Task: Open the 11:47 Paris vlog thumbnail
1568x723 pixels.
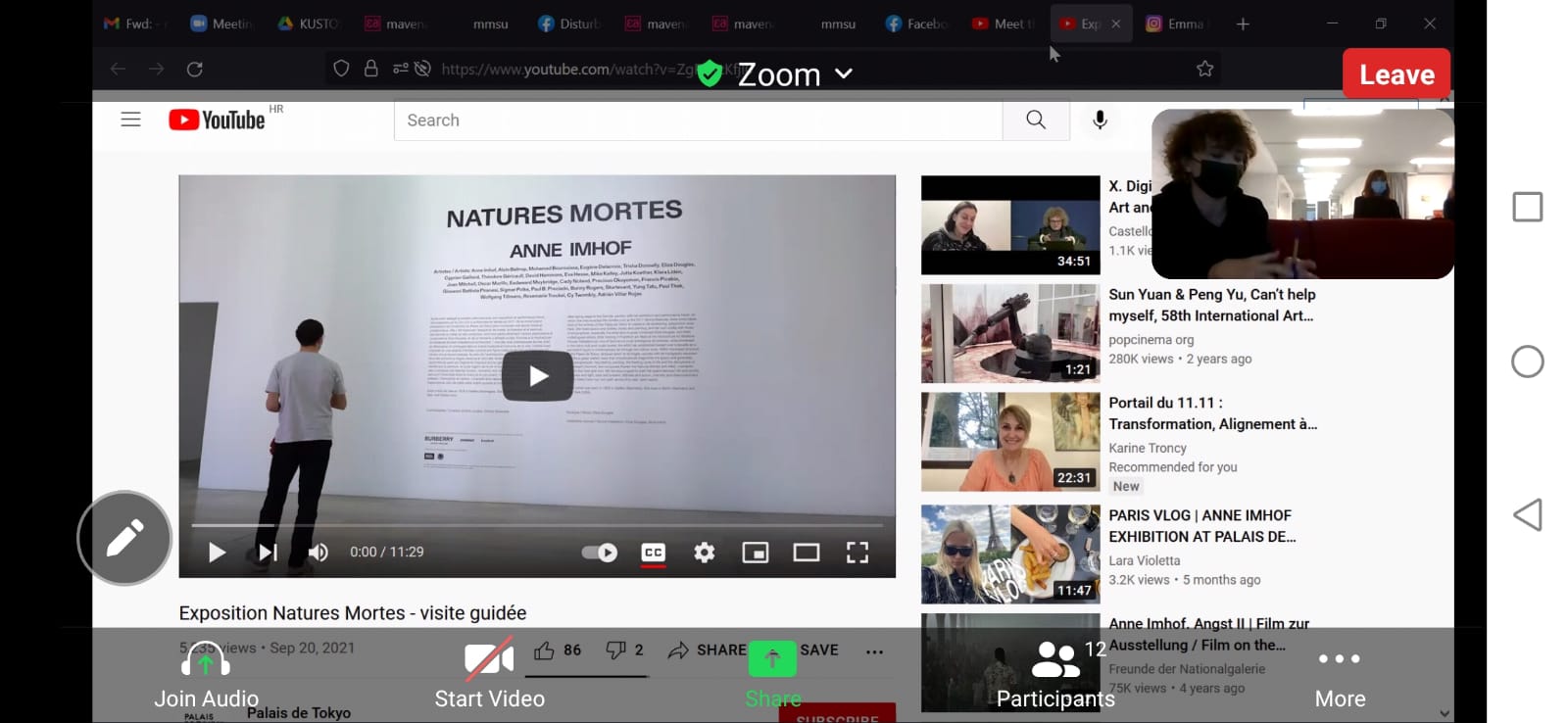Action: [x=1010, y=554]
